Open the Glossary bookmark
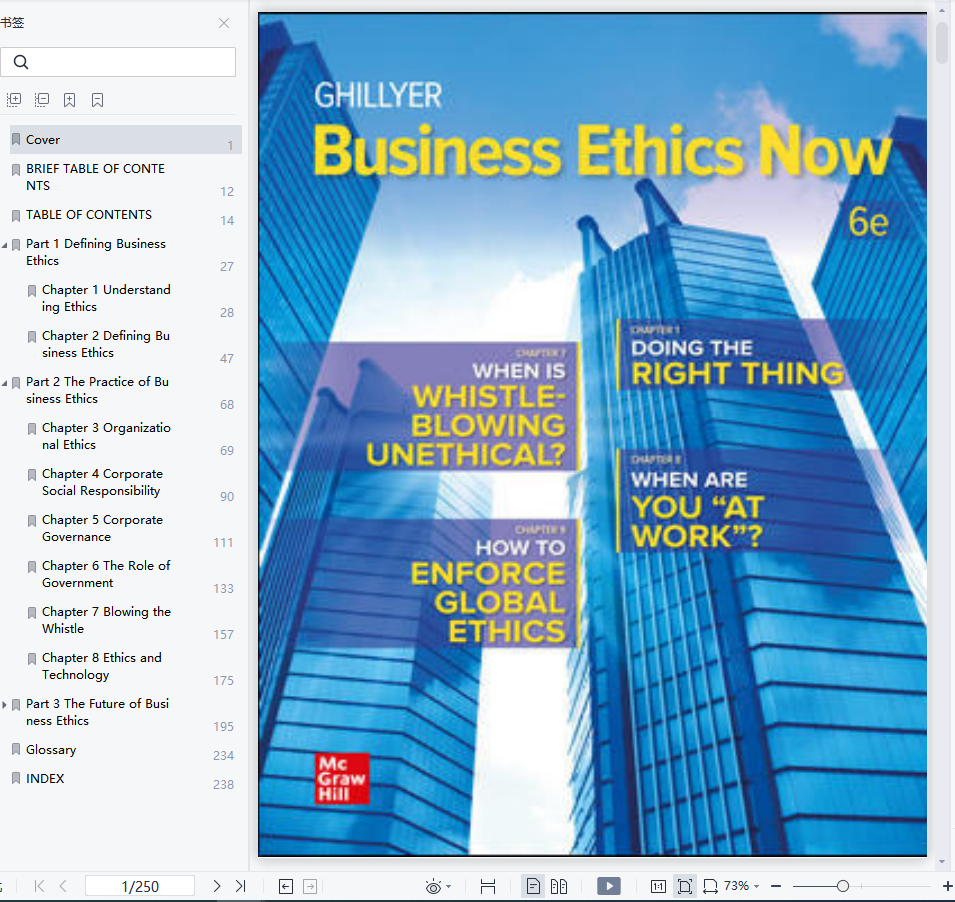Image resolution: width=955 pixels, height=902 pixels. (51, 750)
